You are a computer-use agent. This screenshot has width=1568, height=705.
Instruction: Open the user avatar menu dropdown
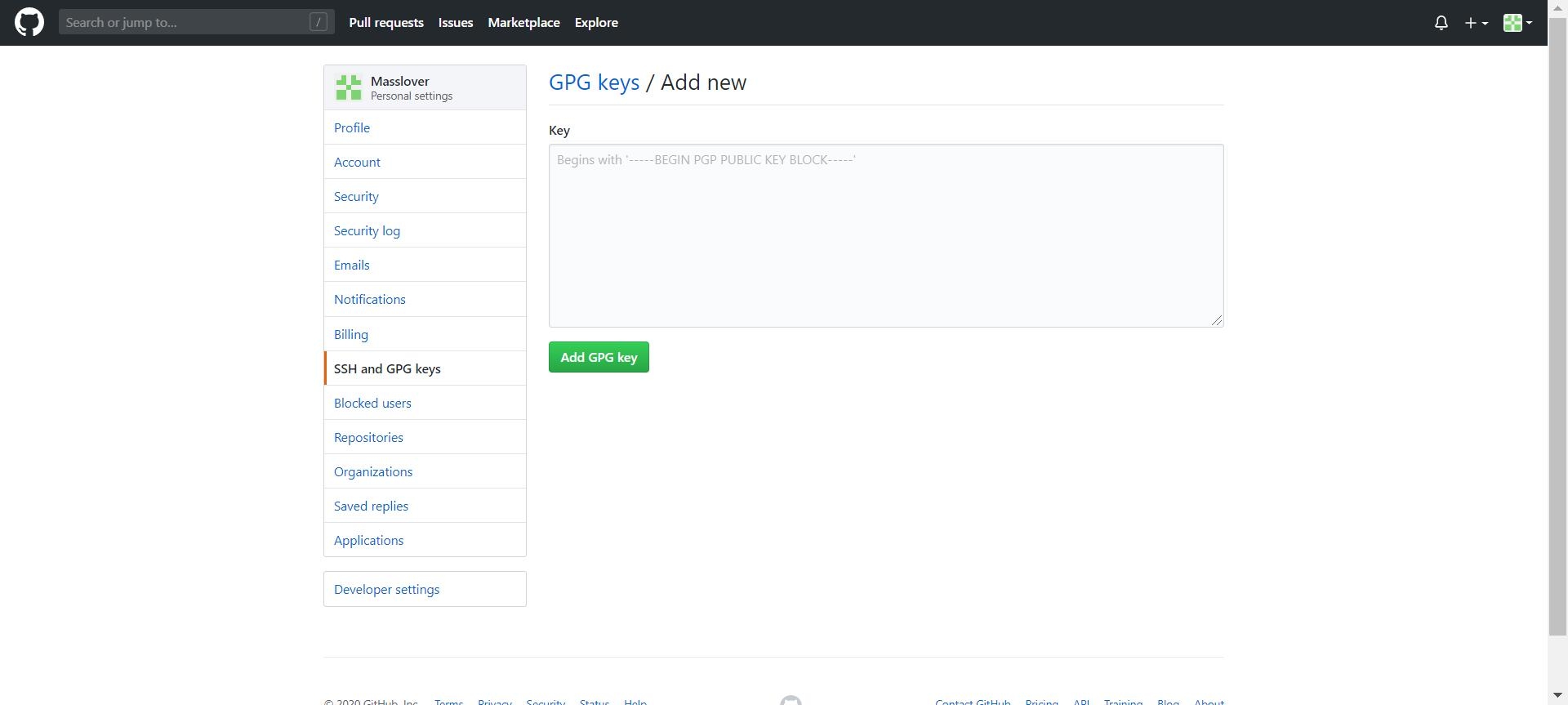(x=1517, y=23)
